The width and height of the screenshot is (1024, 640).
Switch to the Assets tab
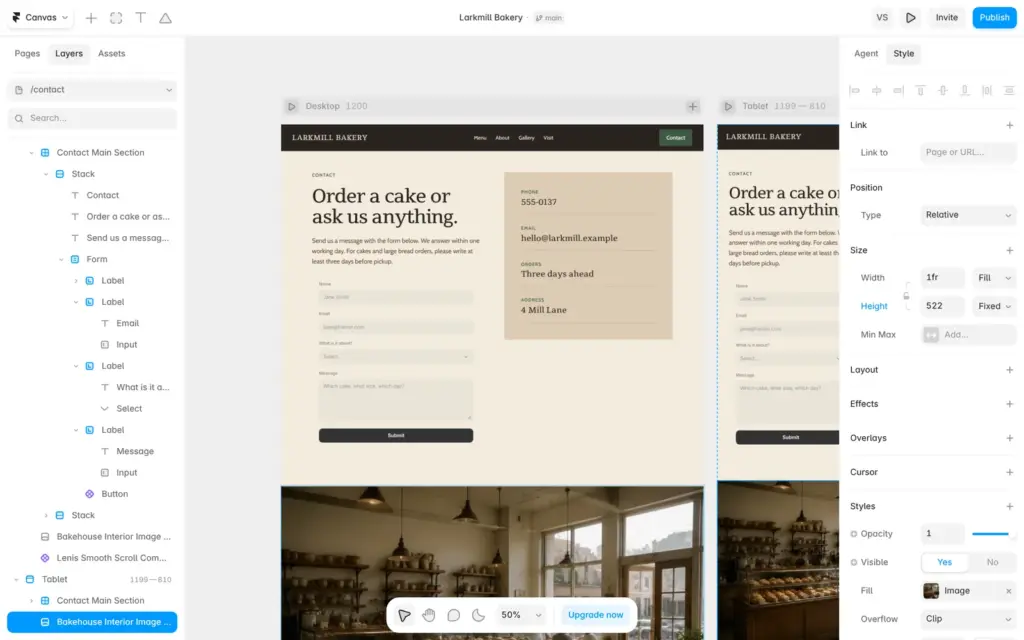tap(112, 54)
